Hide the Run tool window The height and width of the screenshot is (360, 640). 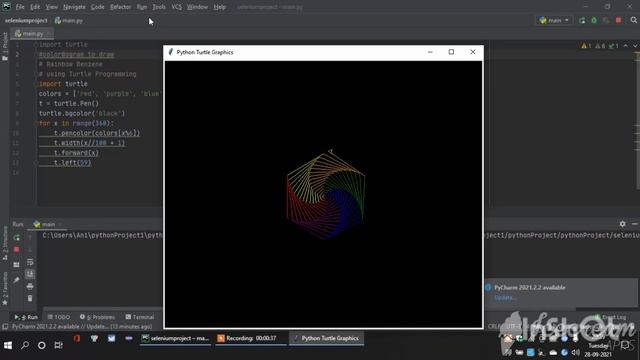(635, 224)
